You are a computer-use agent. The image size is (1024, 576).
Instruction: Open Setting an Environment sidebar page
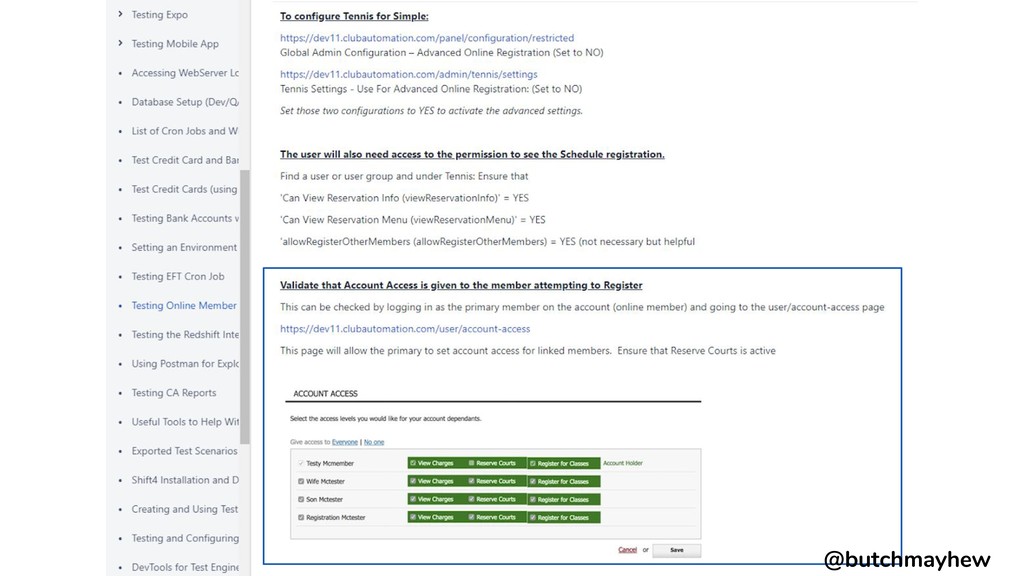(x=184, y=247)
